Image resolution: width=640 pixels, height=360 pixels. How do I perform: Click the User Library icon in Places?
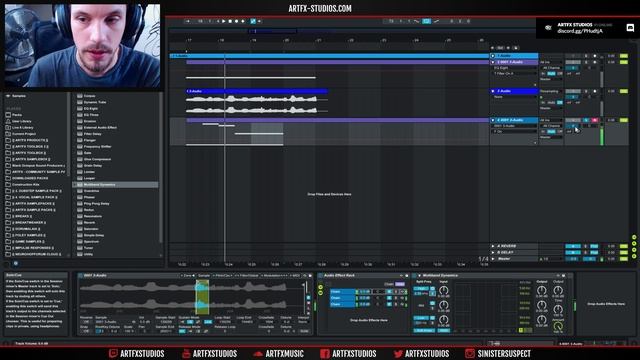coord(8,121)
